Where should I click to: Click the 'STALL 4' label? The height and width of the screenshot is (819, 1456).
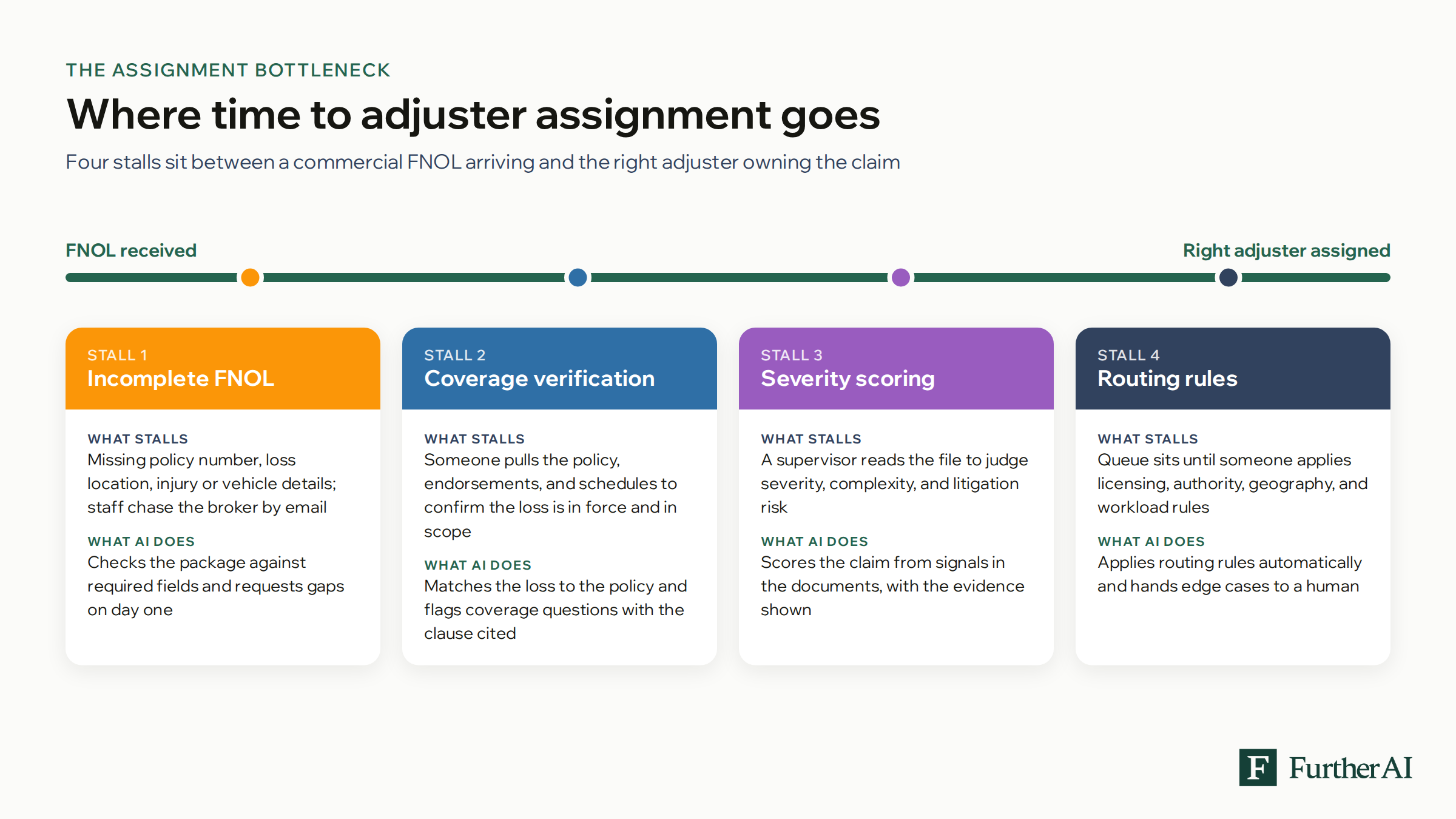[1128, 356]
